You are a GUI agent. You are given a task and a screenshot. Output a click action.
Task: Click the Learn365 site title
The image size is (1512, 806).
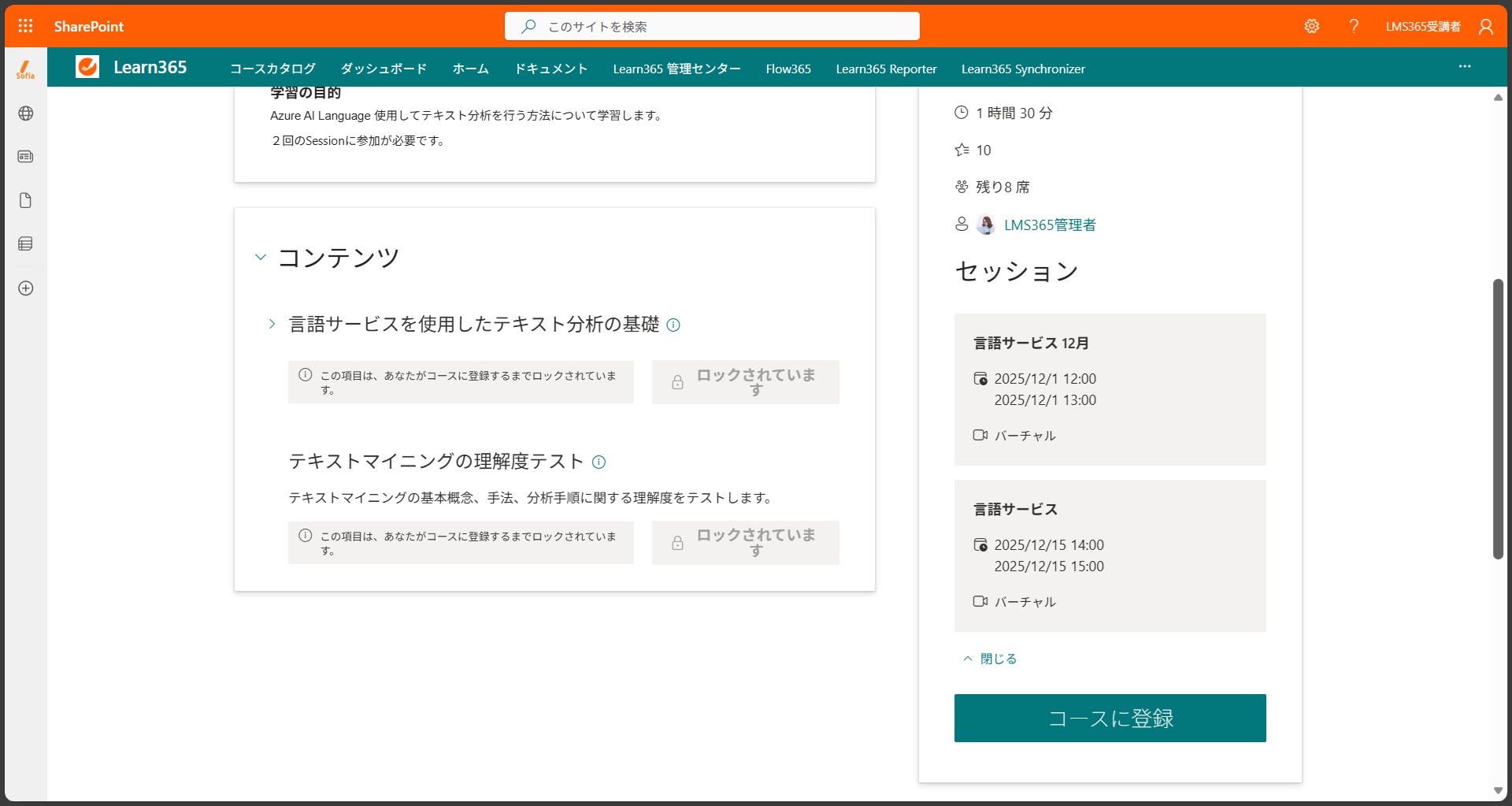pyautogui.click(x=150, y=67)
